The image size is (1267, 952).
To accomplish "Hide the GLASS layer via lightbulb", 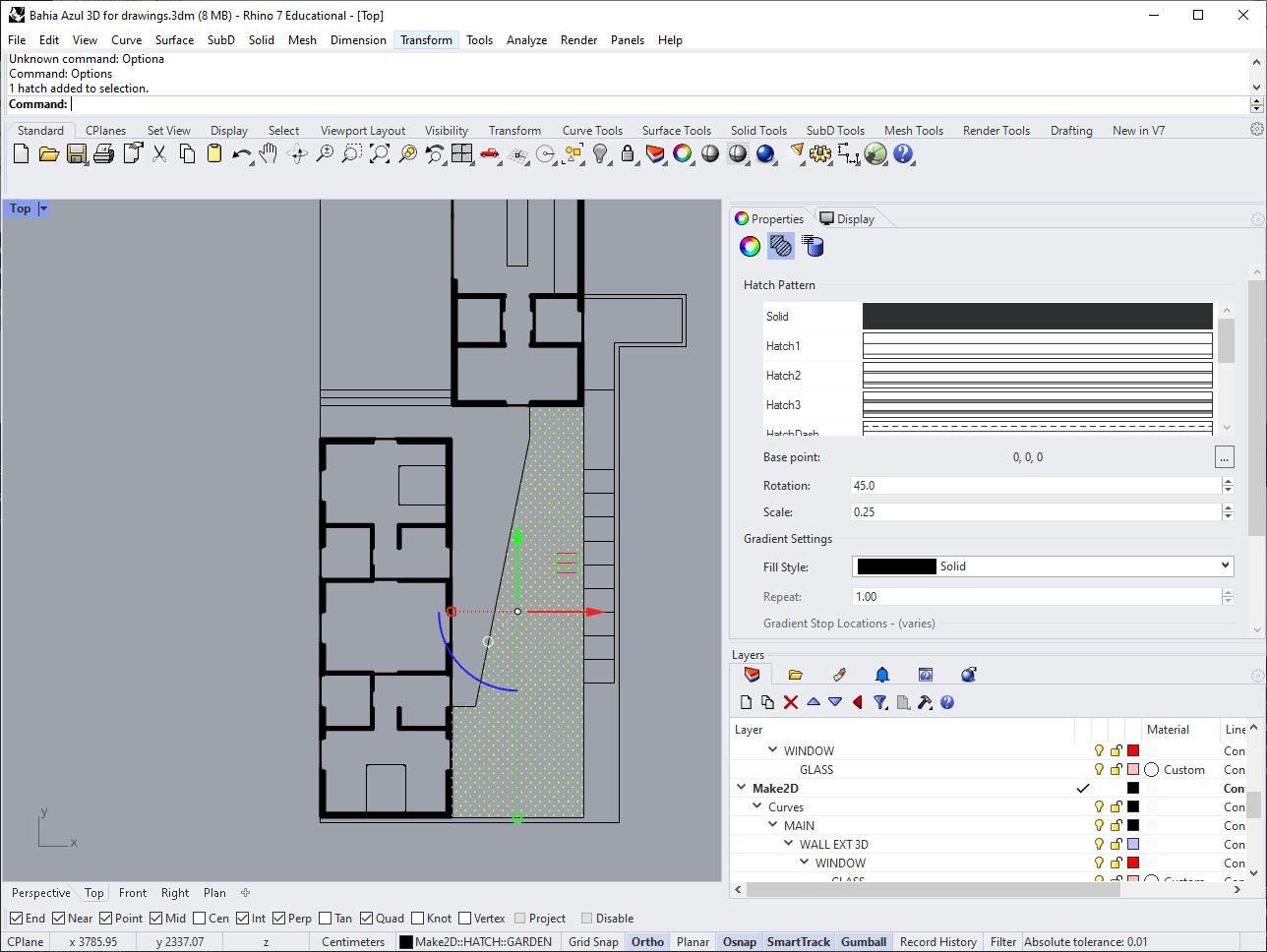I will pyautogui.click(x=1099, y=770).
